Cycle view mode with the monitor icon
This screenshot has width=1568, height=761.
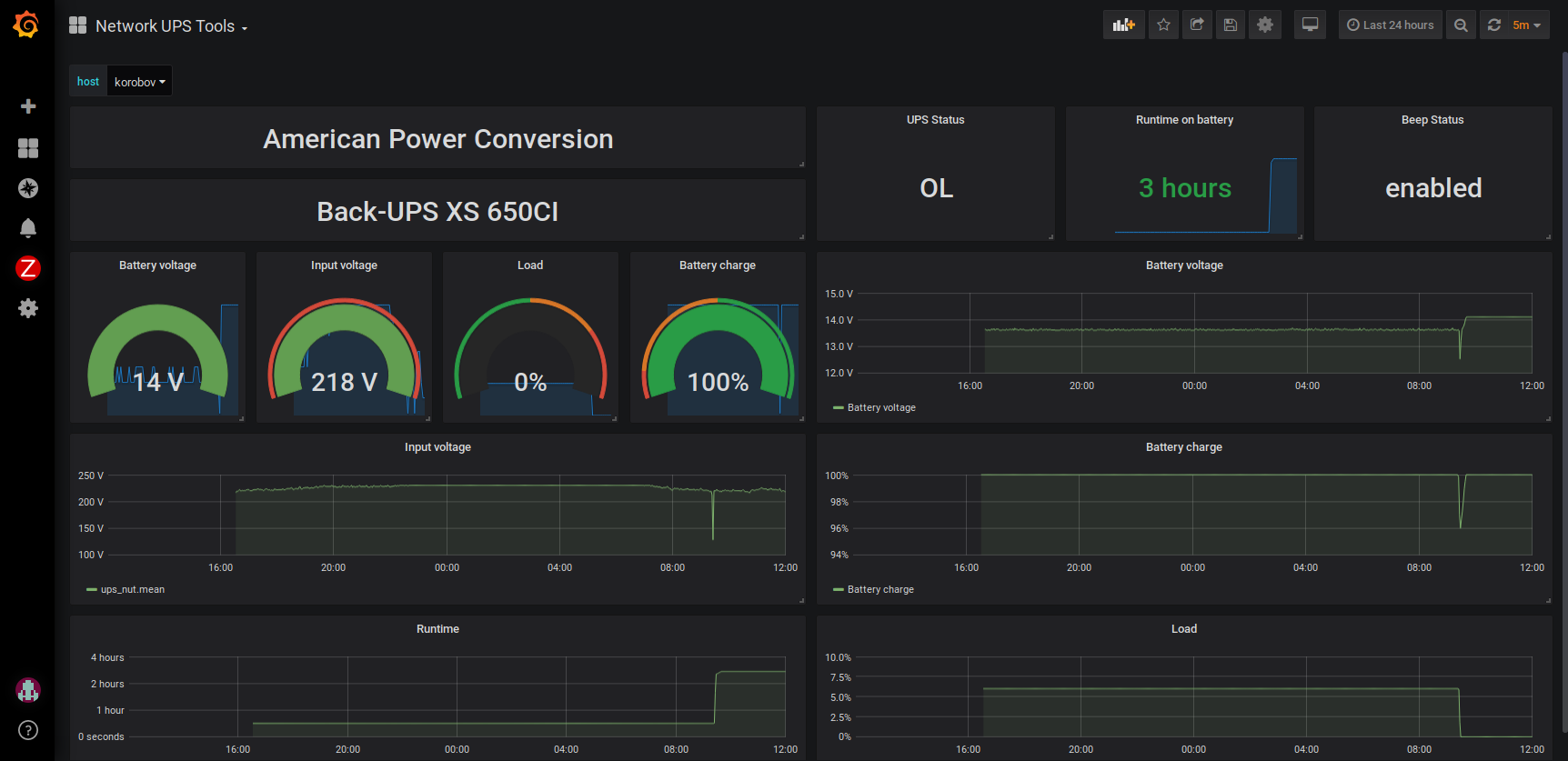pos(1311,25)
